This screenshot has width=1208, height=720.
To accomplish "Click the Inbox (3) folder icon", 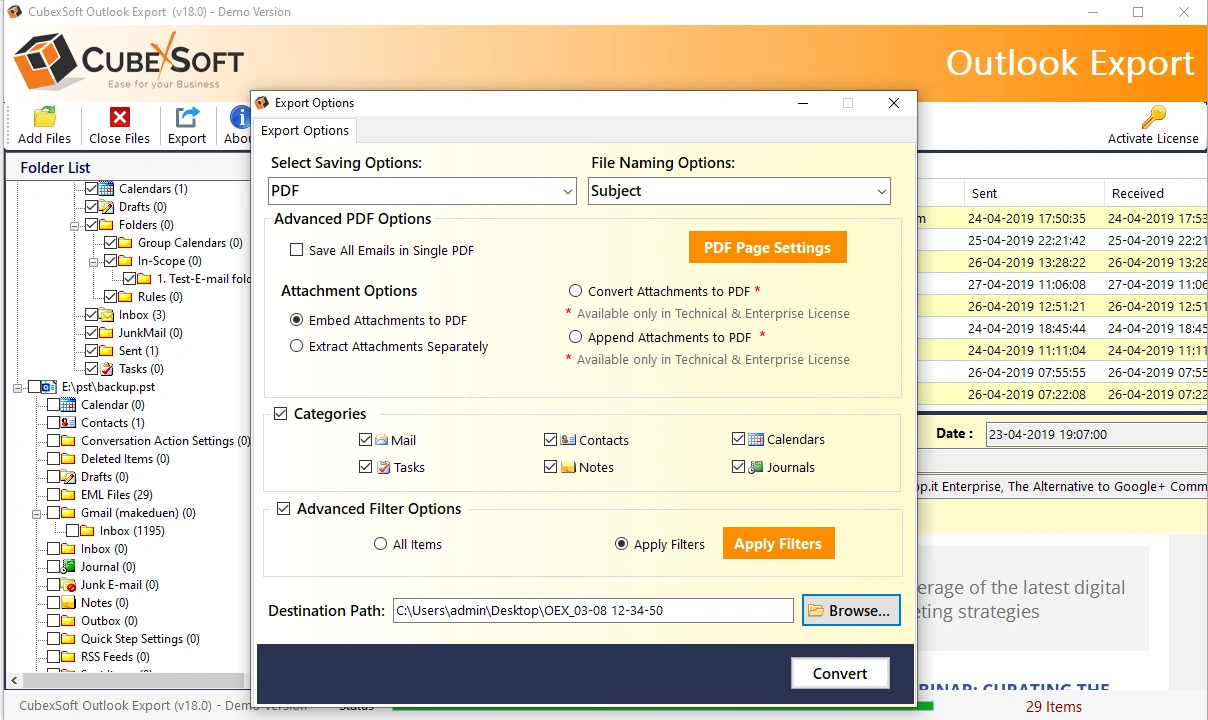I will click(107, 315).
